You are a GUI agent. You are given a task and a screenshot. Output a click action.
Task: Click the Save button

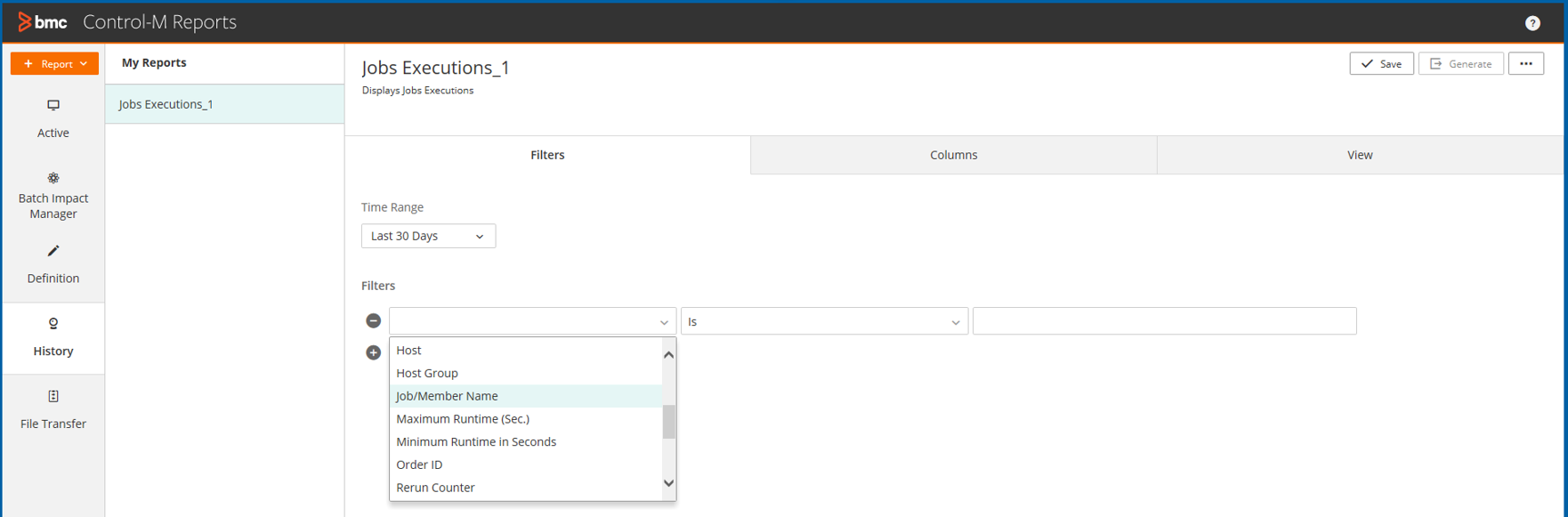click(x=1381, y=64)
